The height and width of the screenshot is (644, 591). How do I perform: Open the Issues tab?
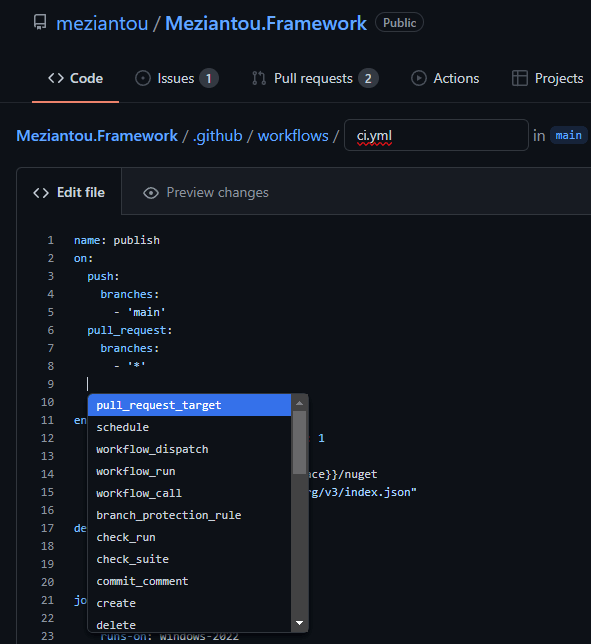coord(177,78)
